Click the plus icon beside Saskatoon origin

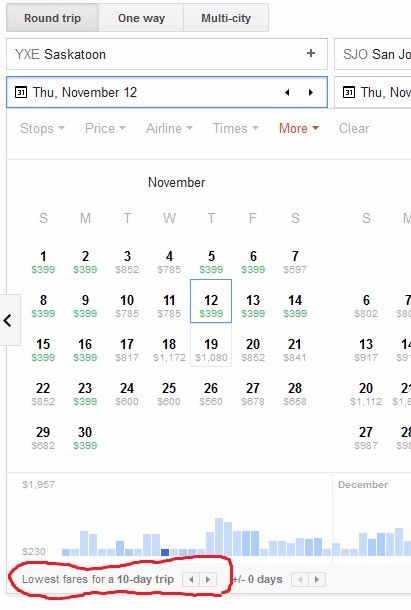tap(311, 53)
